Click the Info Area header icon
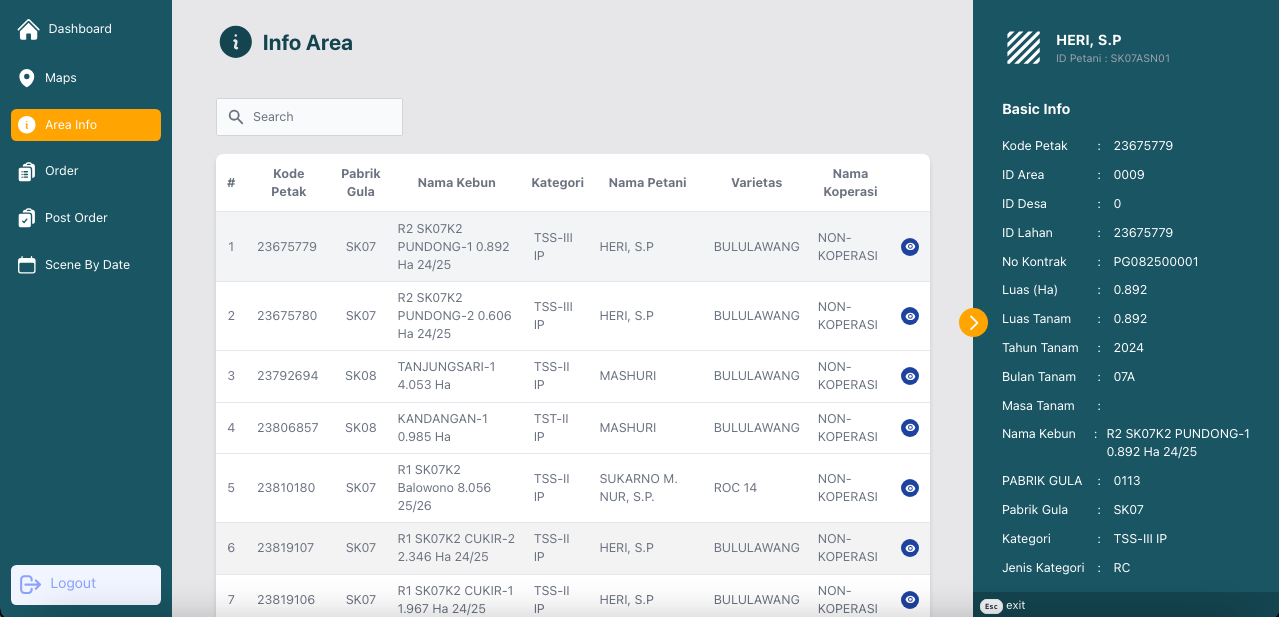Screen dimensions: 1279x617 pos(235,43)
